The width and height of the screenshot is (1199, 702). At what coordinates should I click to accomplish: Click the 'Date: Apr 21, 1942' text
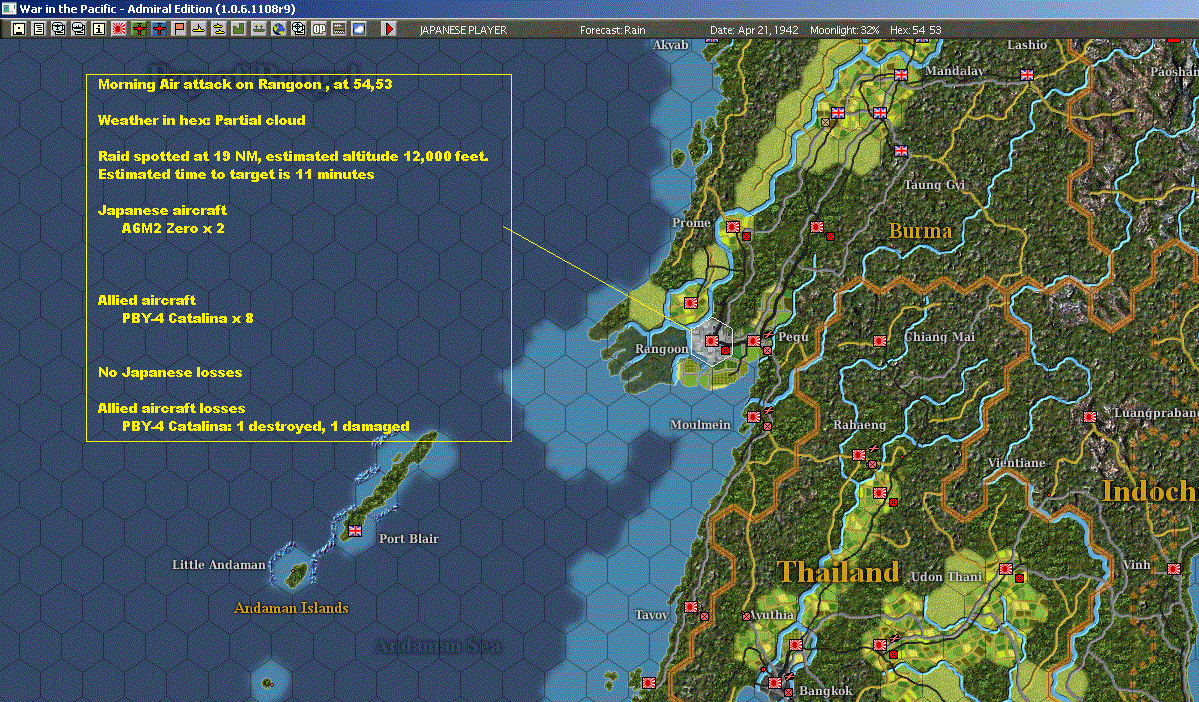(754, 30)
